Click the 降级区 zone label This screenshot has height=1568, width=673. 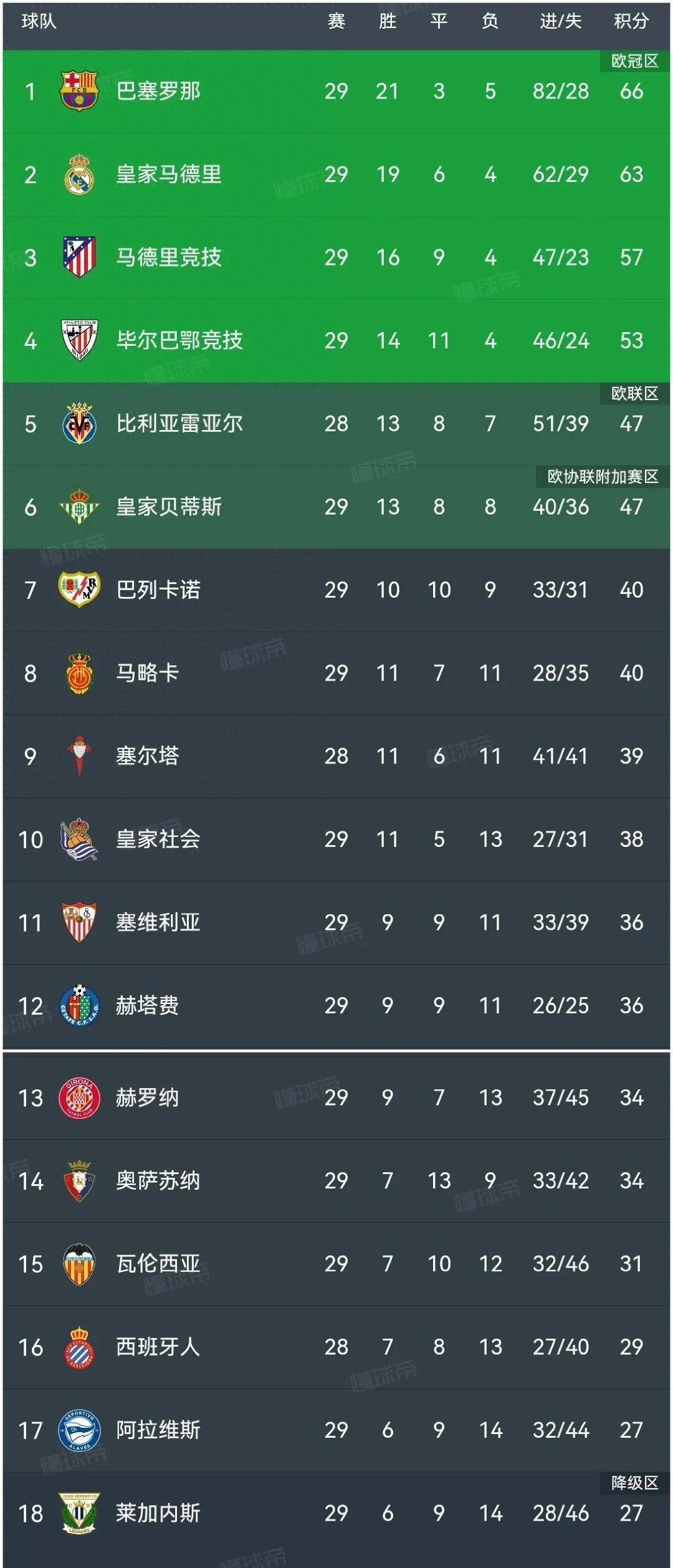click(634, 1483)
